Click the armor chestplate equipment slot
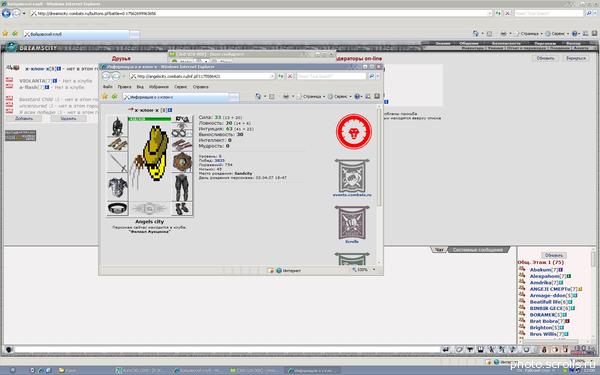The image size is (600, 375). click(117, 188)
